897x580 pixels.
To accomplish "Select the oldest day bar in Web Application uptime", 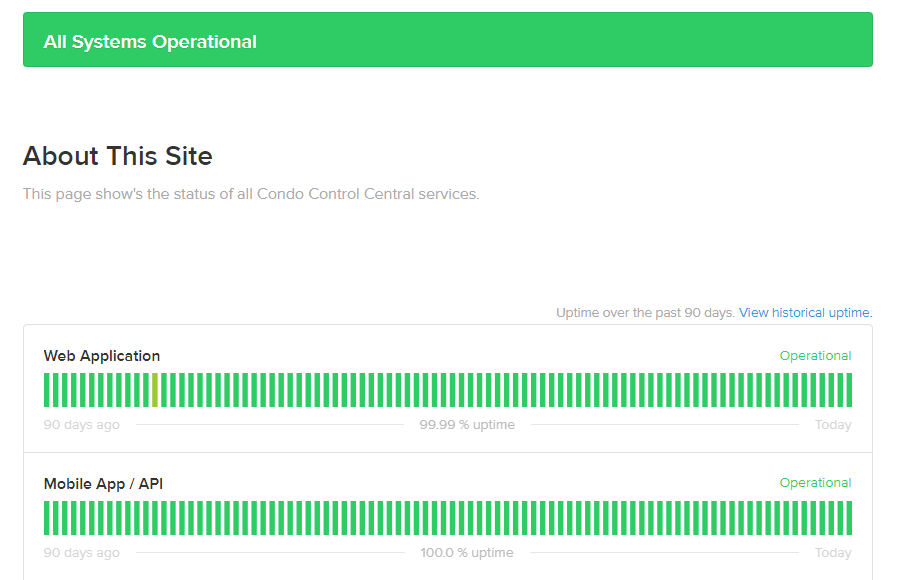I will [x=46, y=390].
